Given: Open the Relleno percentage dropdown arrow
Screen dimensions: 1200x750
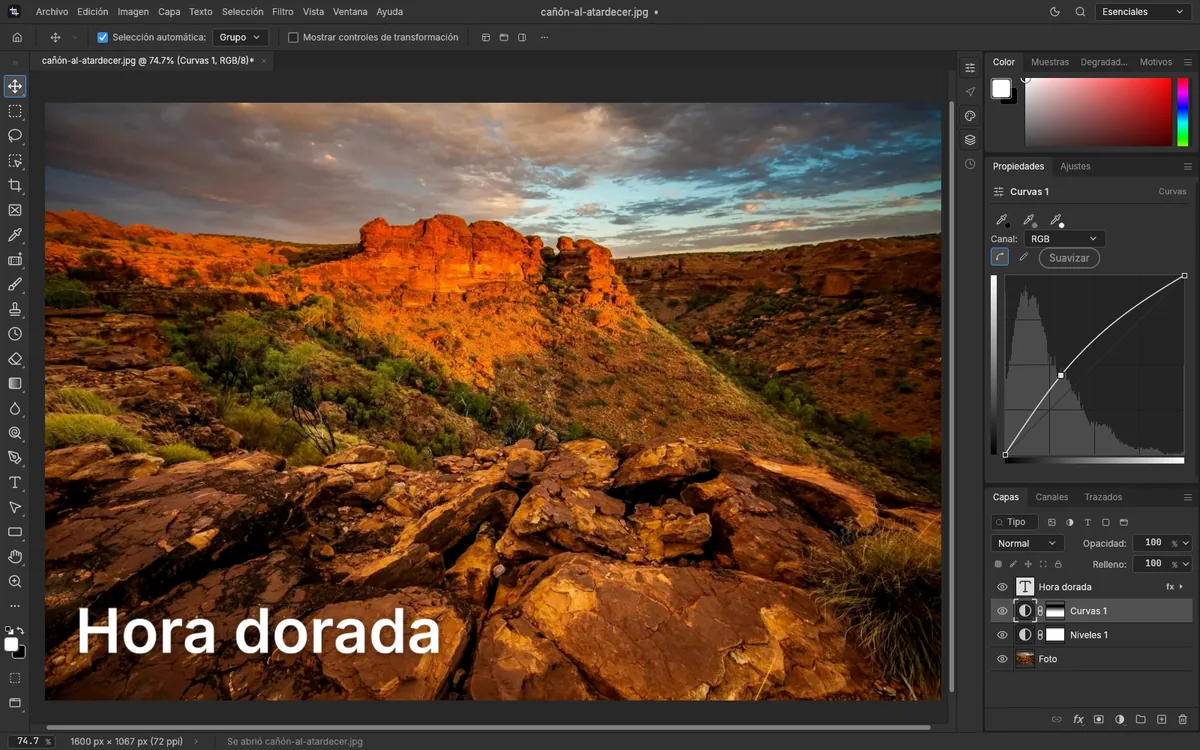Looking at the screenshot, I should [x=1186, y=564].
